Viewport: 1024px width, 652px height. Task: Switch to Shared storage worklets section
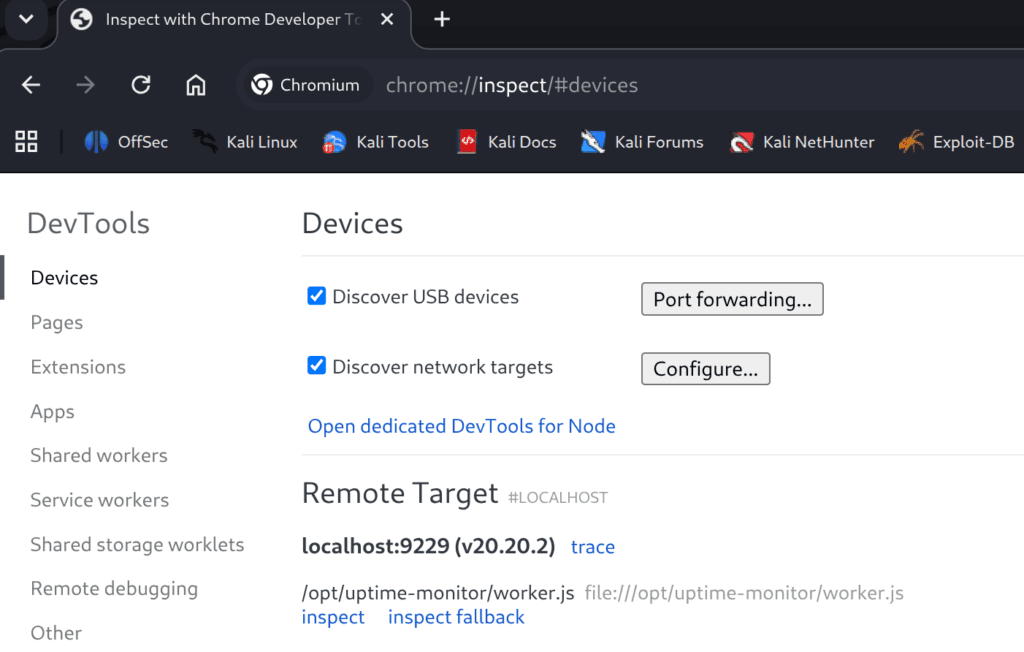click(137, 544)
